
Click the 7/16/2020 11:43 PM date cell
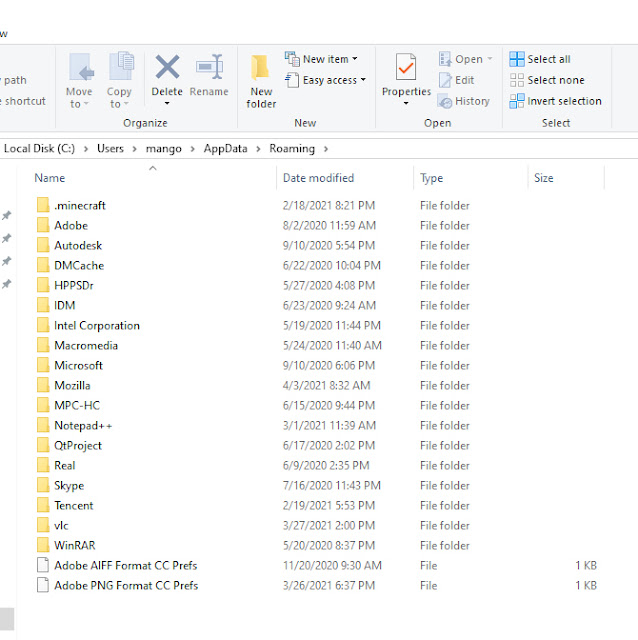tap(331, 485)
